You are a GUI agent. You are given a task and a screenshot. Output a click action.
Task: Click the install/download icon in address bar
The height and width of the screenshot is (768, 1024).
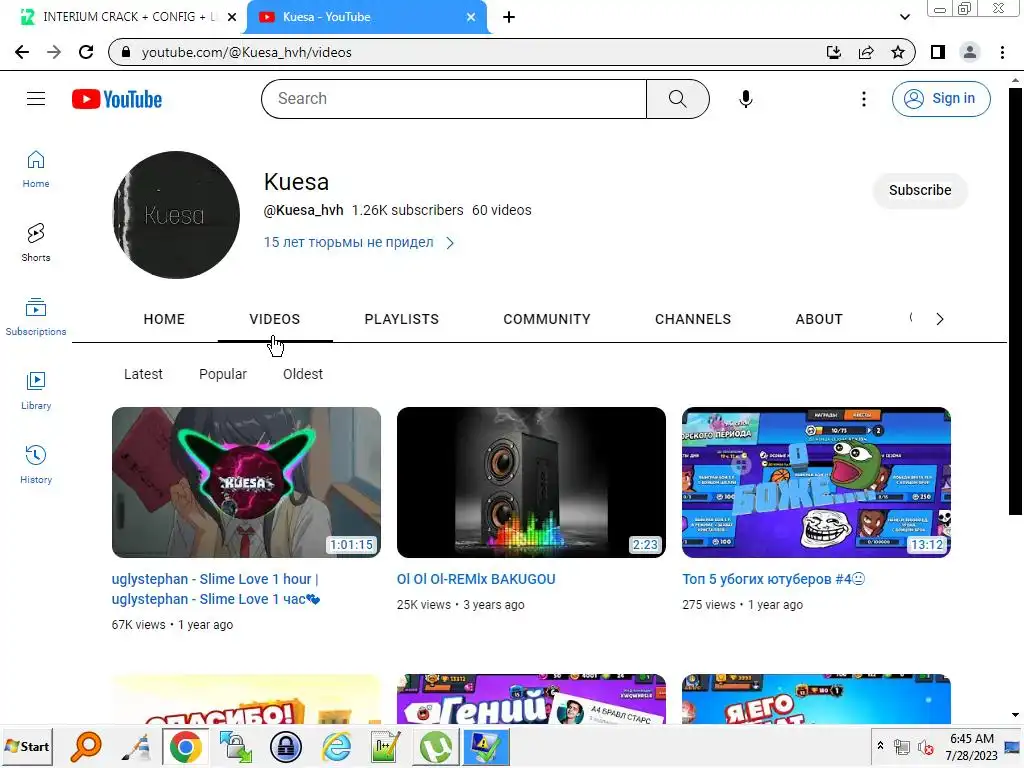point(834,52)
